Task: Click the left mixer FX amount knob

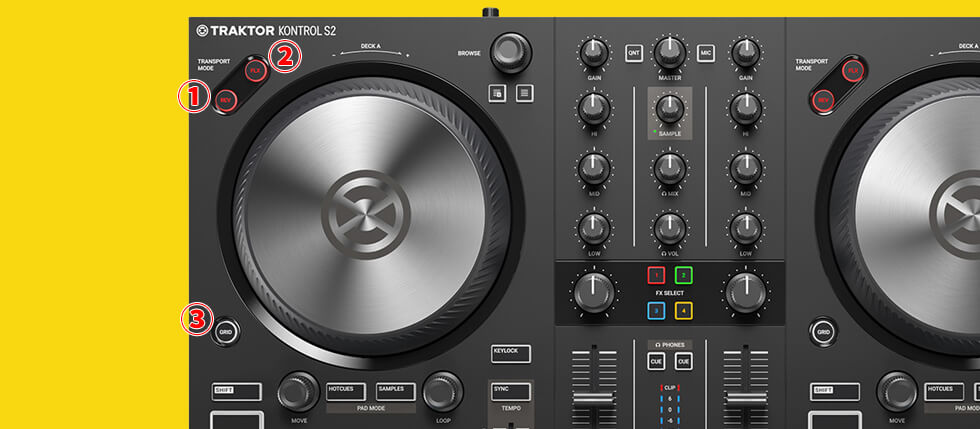Action: (x=594, y=293)
